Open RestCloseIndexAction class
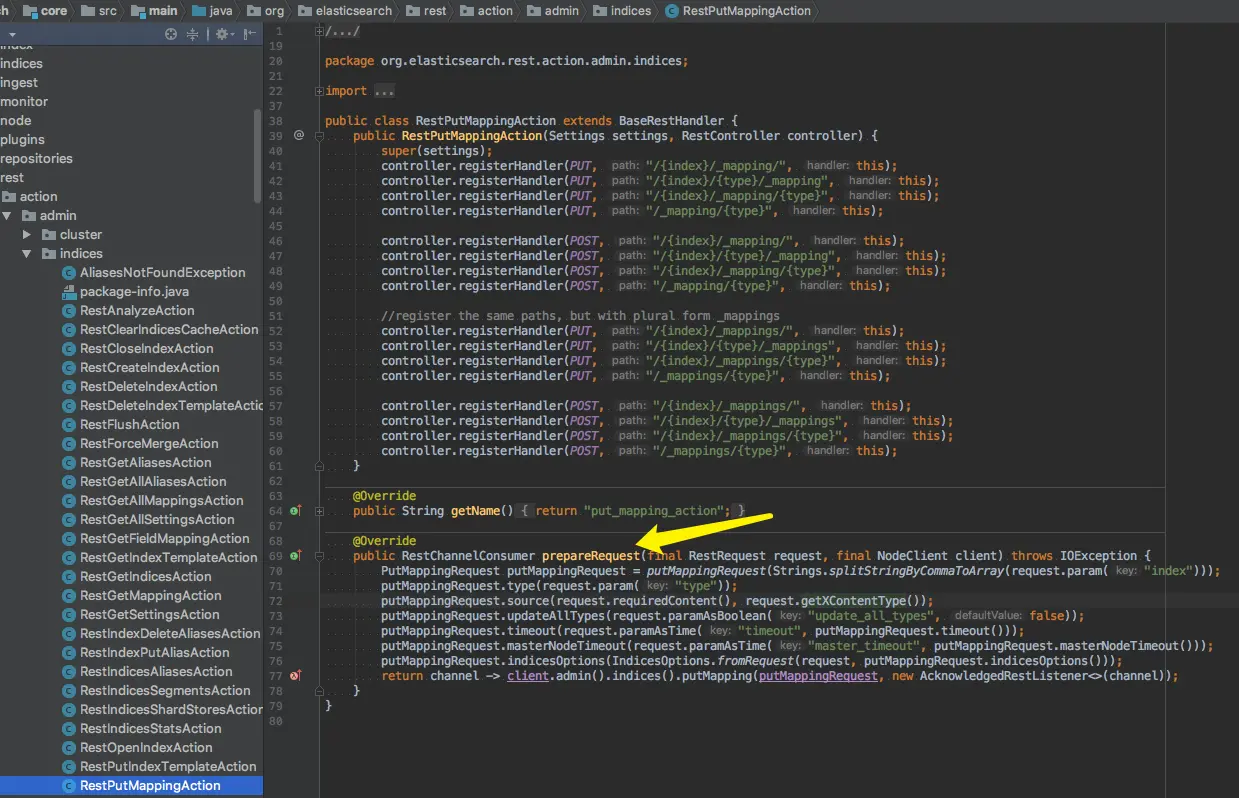1239x798 pixels. [146, 348]
